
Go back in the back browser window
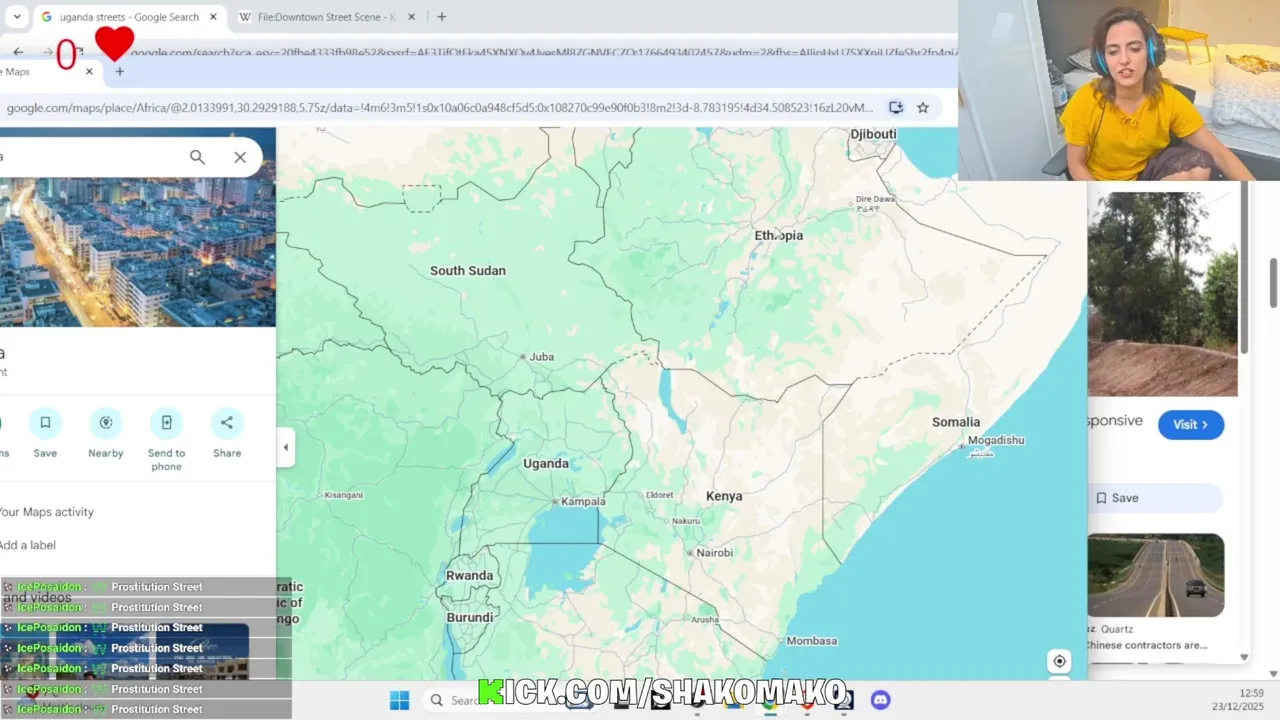(x=18, y=52)
